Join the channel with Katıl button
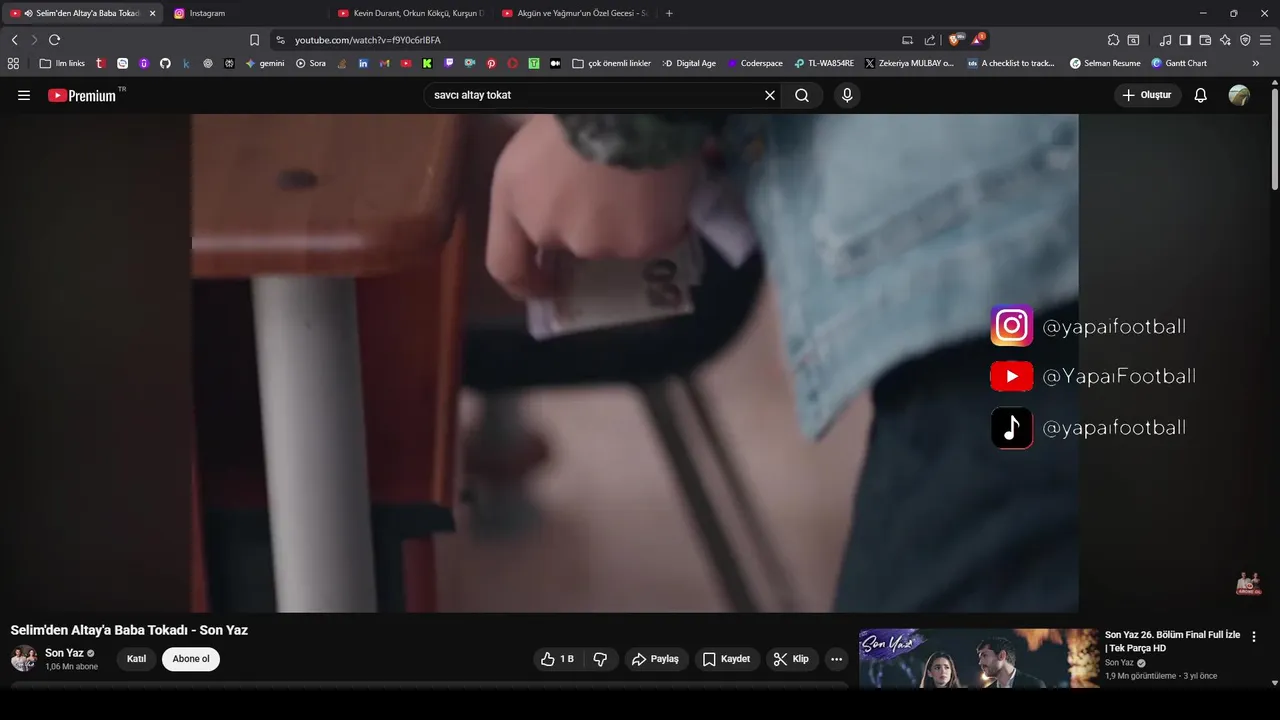The image size is (1280, 720). pos(136,659)
